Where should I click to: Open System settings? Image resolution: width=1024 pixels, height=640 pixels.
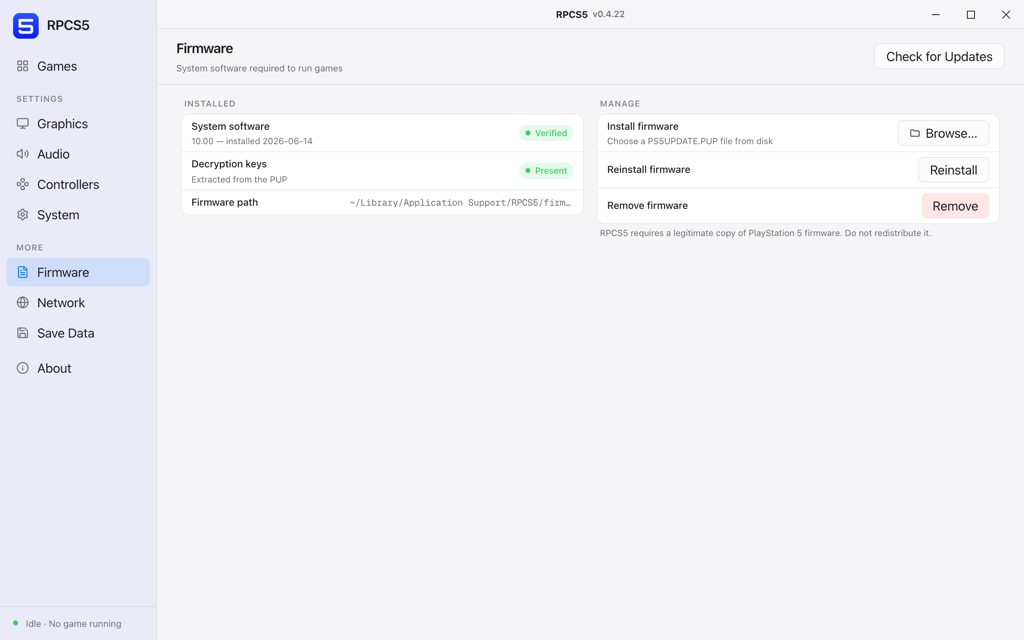(x=78, y=215)
